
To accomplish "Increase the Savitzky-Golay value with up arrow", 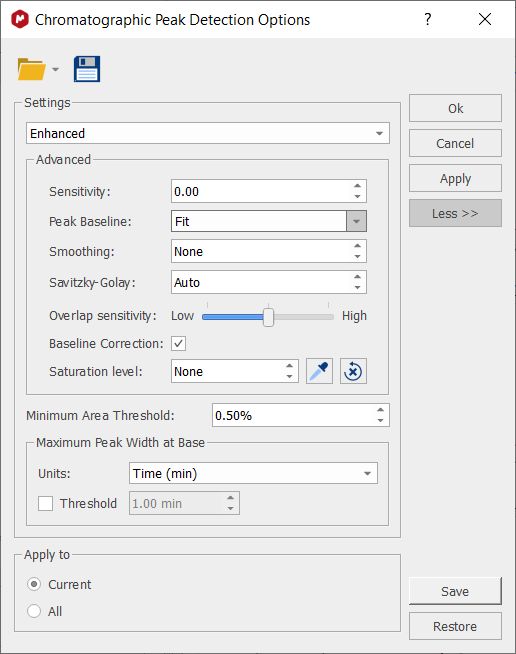I will [357, 277].
